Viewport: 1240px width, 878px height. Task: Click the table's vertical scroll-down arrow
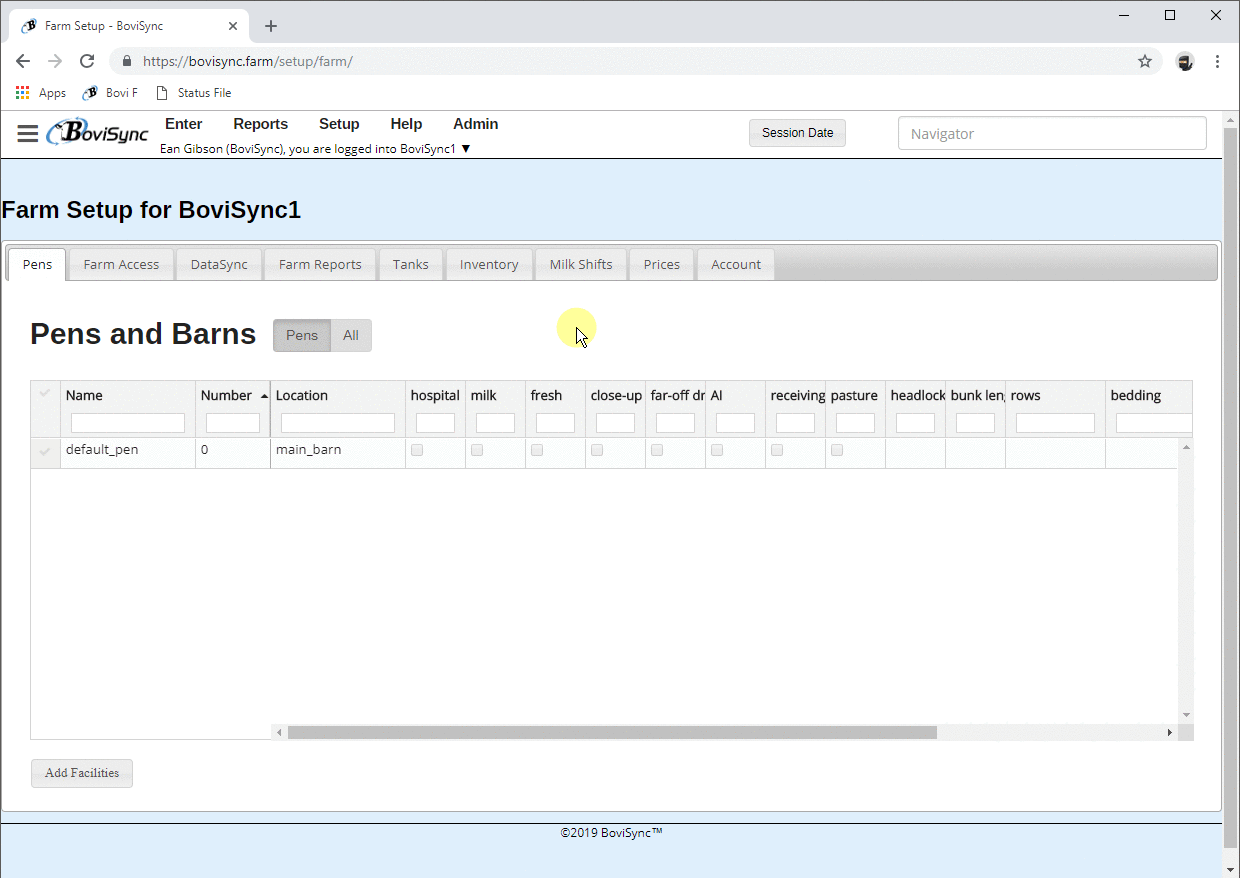tap(1186, 715)
